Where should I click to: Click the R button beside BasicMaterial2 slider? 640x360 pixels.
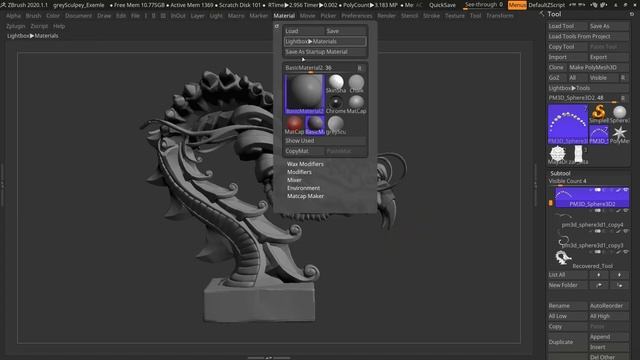360,68
